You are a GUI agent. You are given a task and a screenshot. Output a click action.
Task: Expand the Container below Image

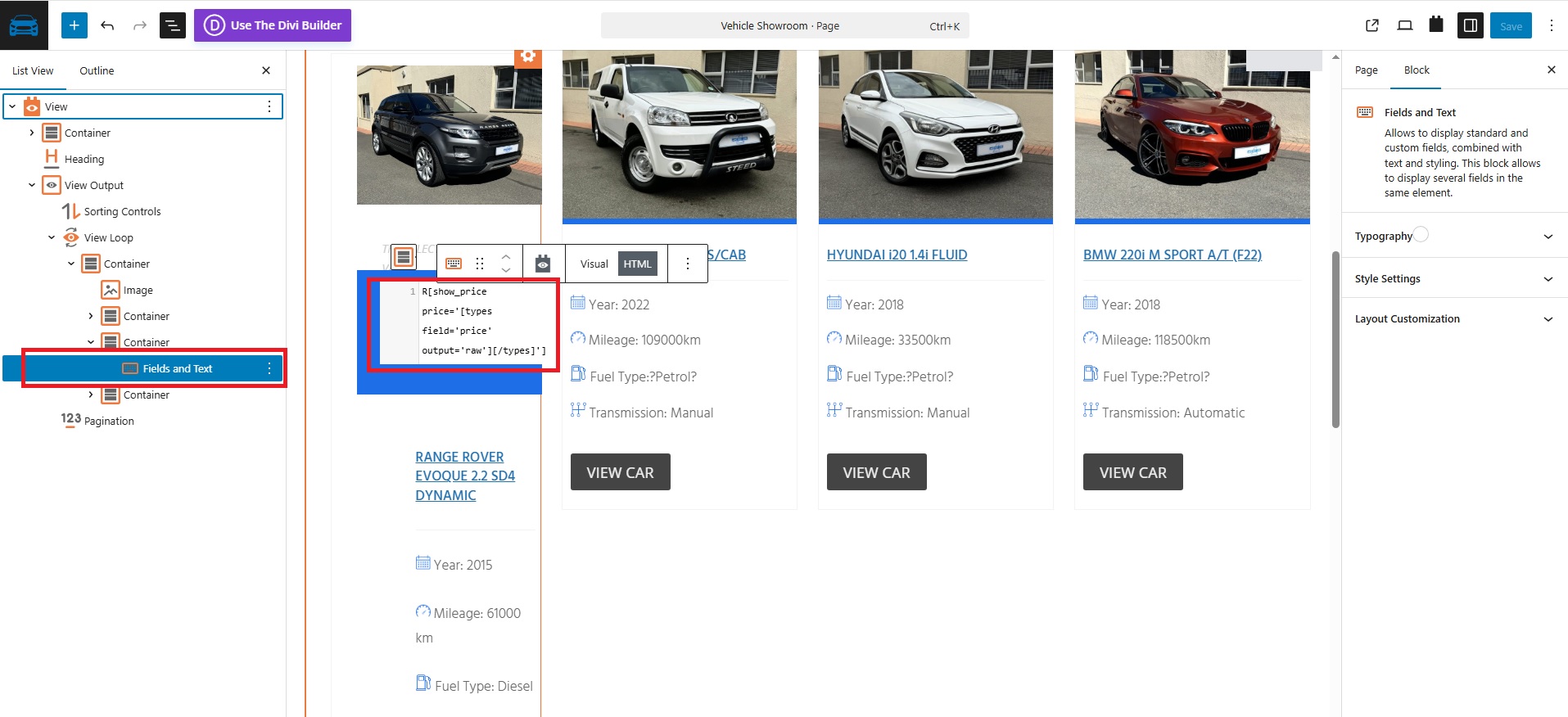click(x=91, y=316)
